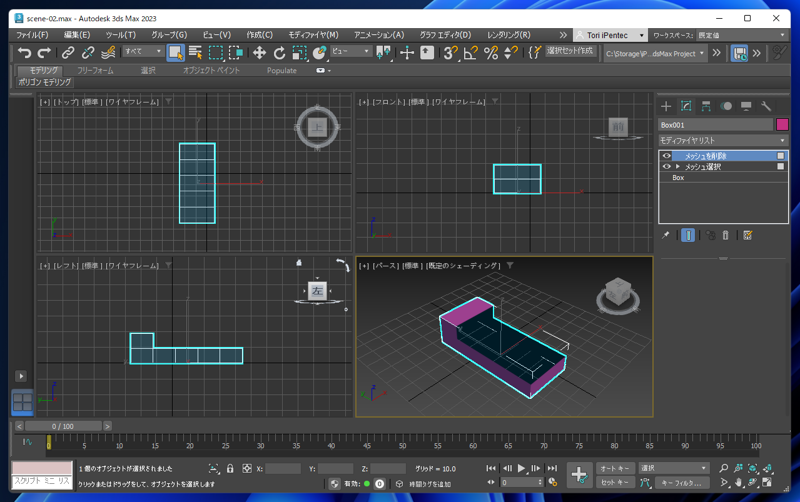Viewport: 800px width, 502px height.
Task: Click the magenta object color swatch
Action: coord(782,125)
